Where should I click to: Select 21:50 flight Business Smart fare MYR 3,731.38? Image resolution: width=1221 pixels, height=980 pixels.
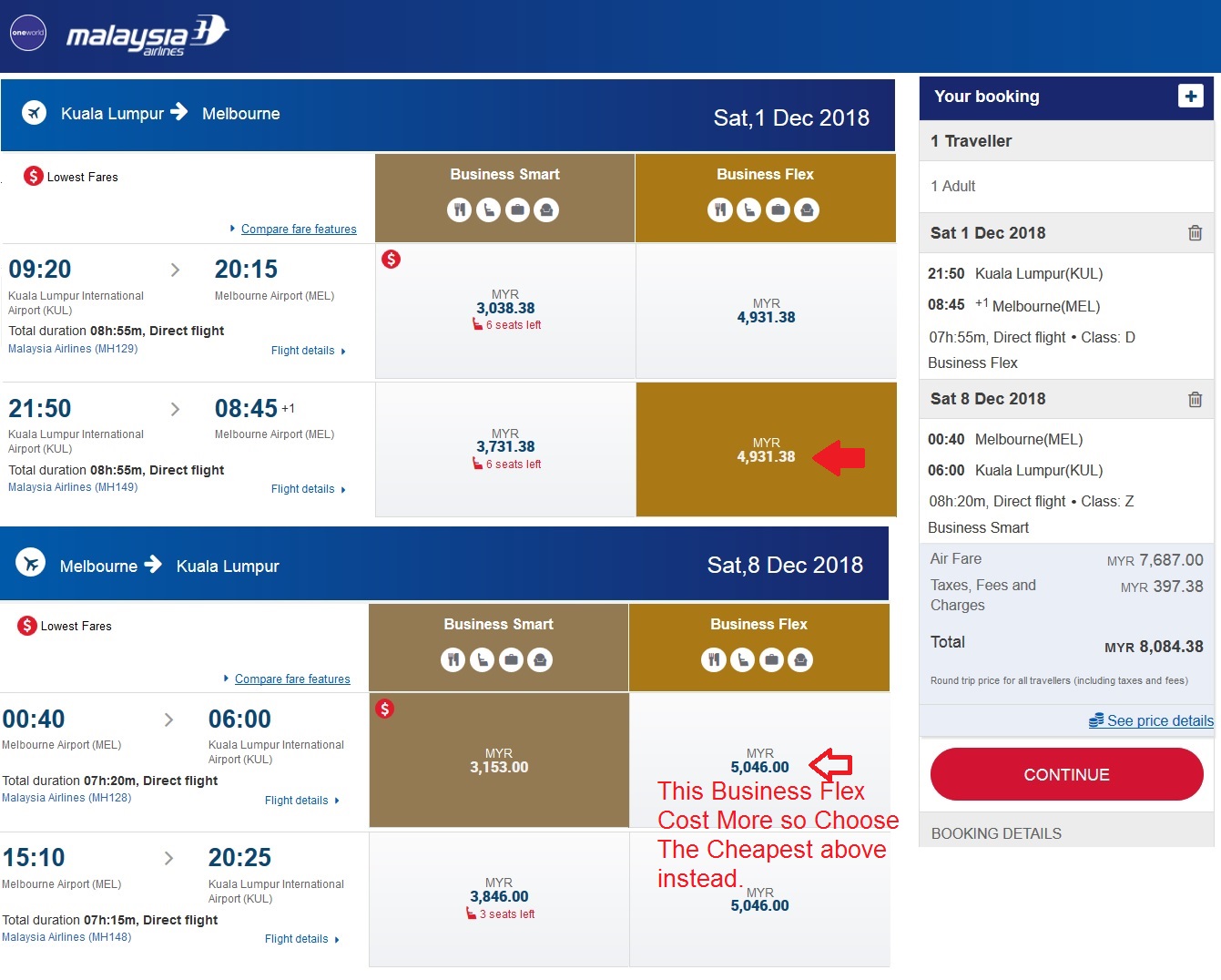pyautogui.click(x=505, y=449)
